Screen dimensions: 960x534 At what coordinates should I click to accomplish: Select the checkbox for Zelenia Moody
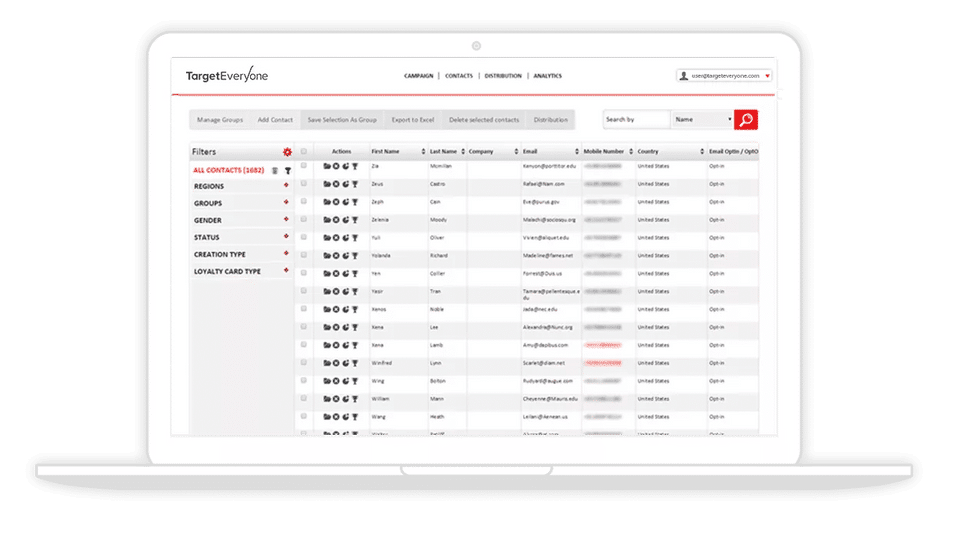(304, 219)
